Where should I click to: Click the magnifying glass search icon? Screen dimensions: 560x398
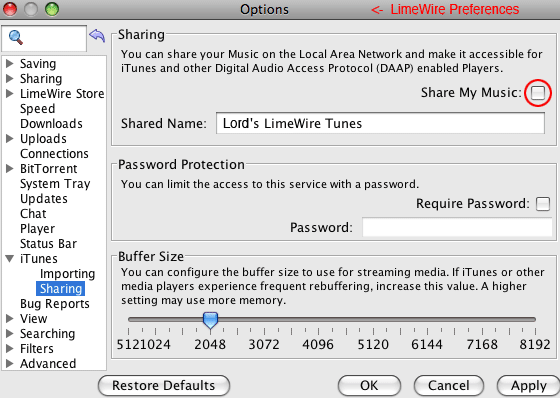click(x=16, y=38)
